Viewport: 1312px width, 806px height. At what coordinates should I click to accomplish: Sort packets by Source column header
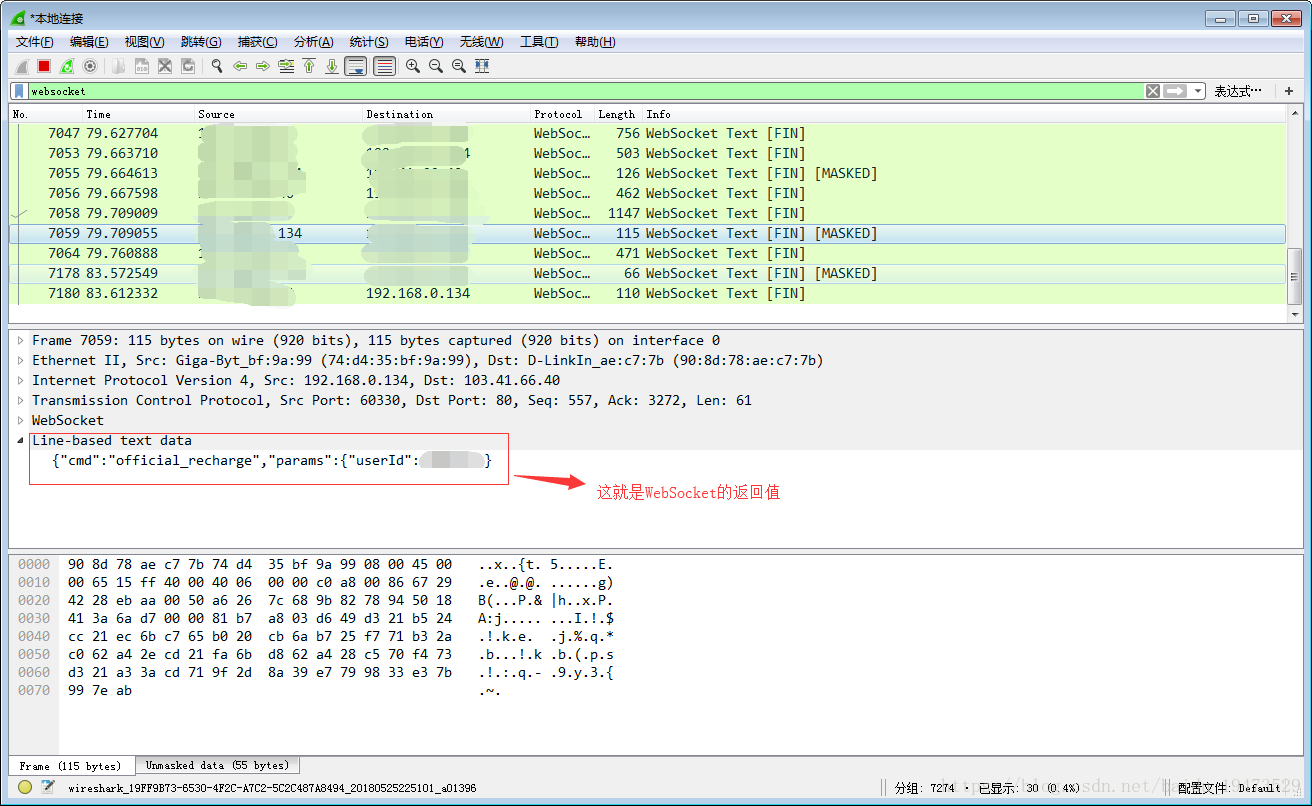[x=278, y=114]
